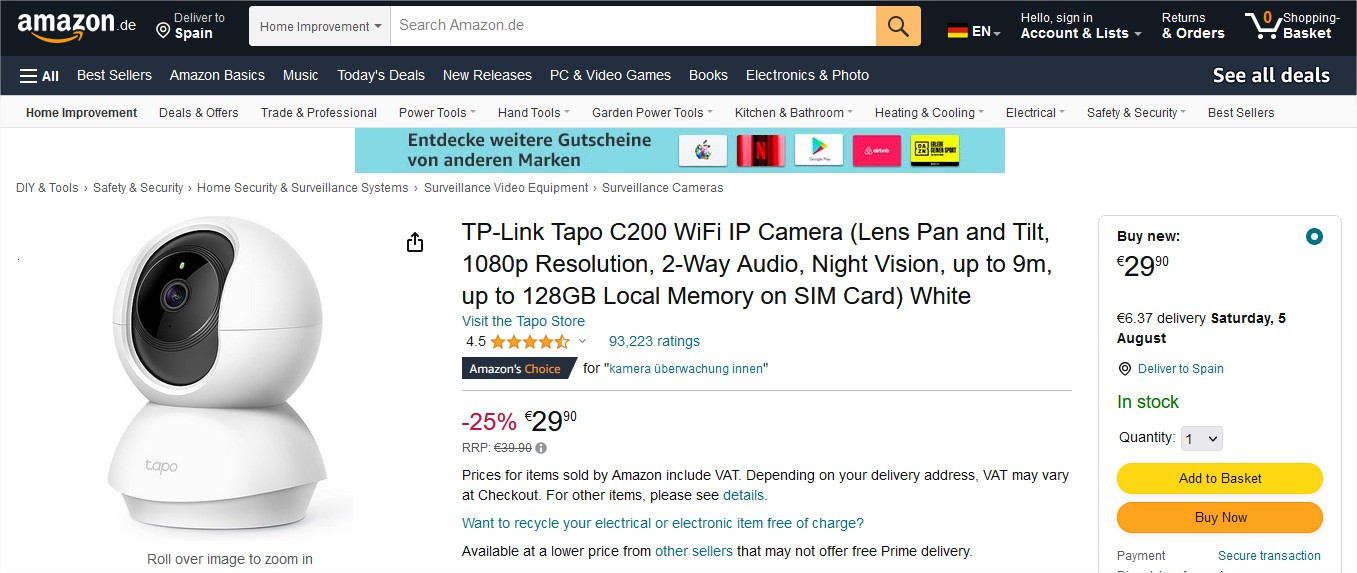Viewport: 1357px width, 573px height.
Task: Click the Search Amazon.de input field
Action: 633,26
